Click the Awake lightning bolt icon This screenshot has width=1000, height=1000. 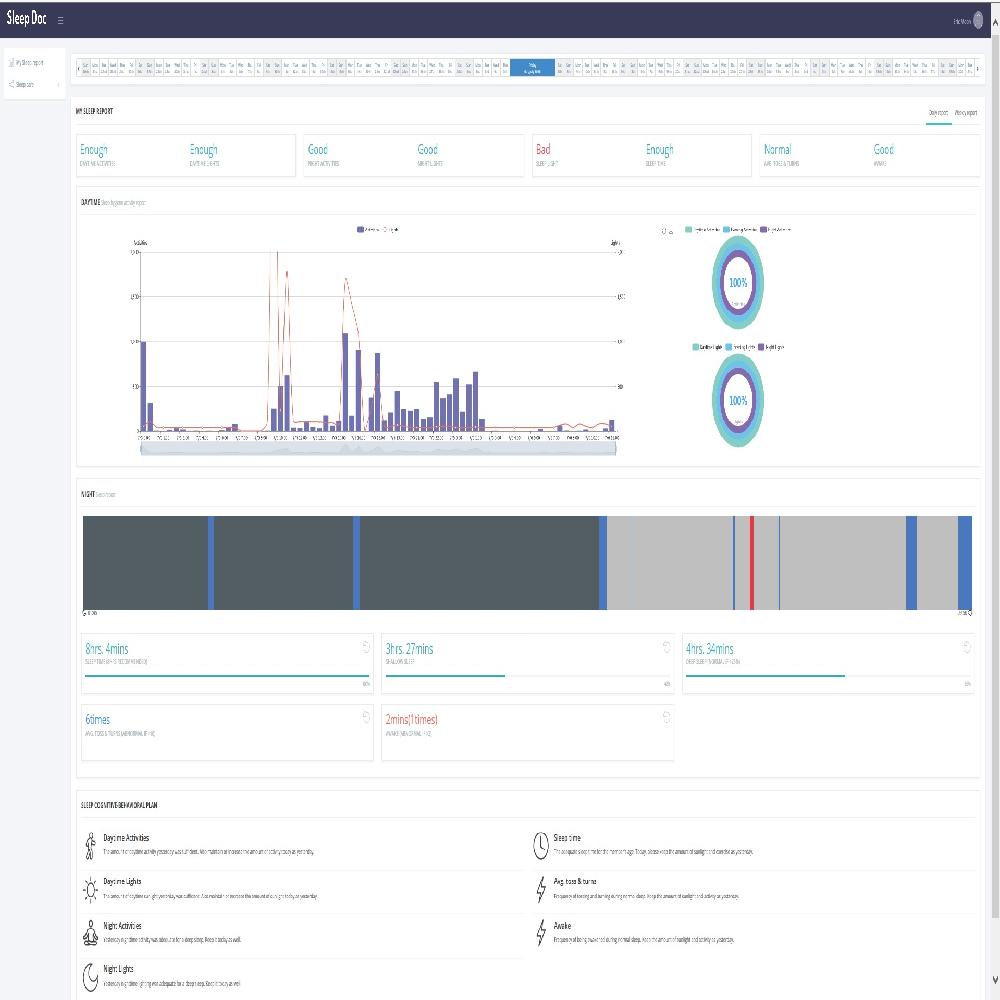pyautogui.click(x=540, y=933)
